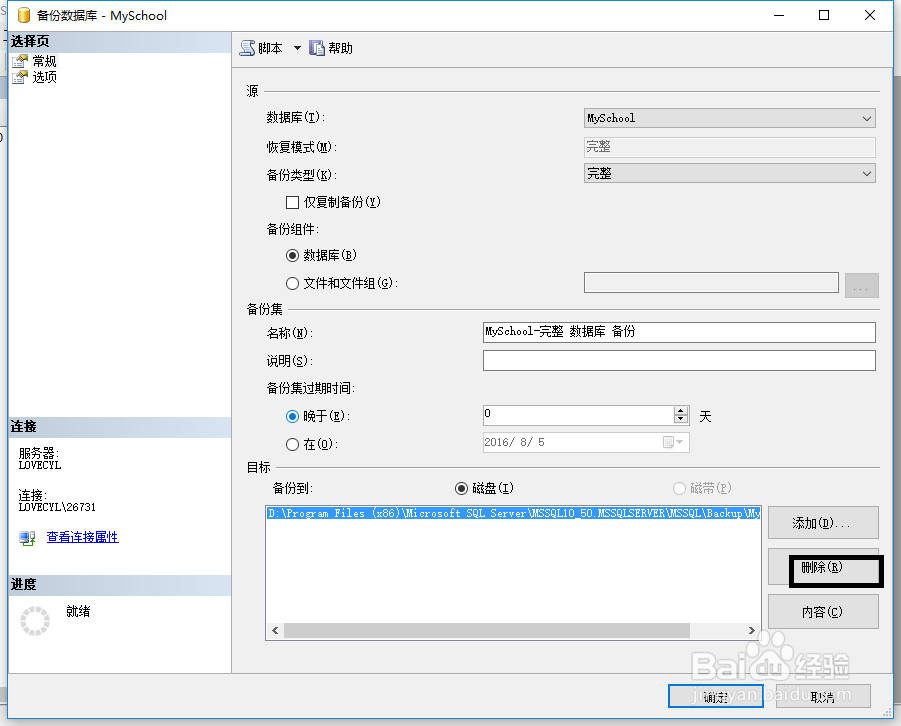This screenshot has height=726, width=901.
Task: Click the 查看连接属性 hyperlink
Action: (81, 536)
